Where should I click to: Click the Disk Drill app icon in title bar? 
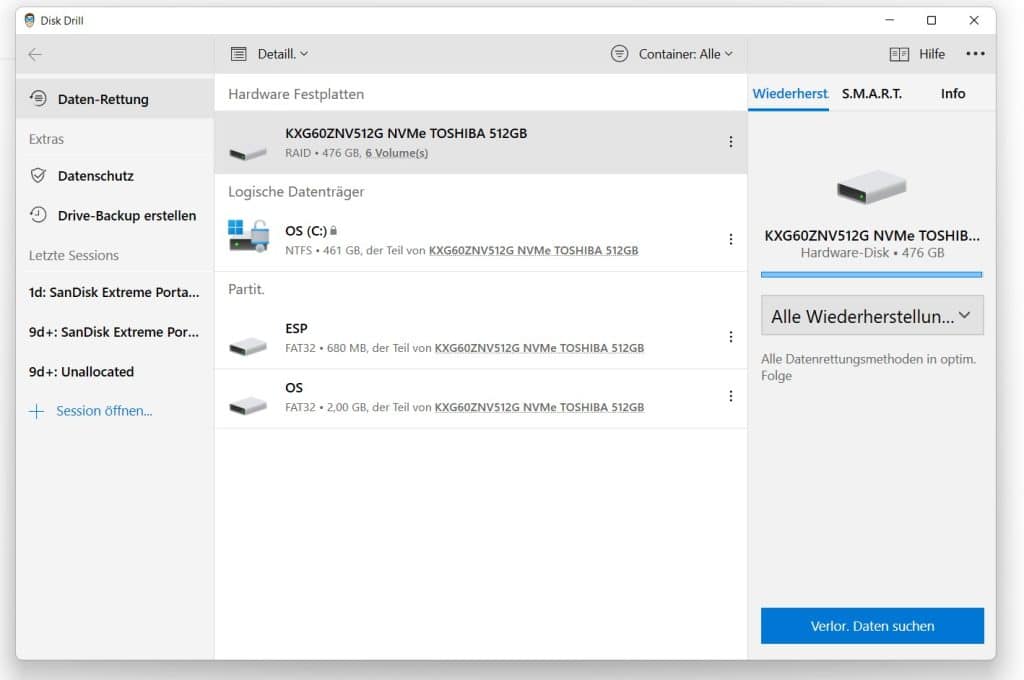coord(29,20)
